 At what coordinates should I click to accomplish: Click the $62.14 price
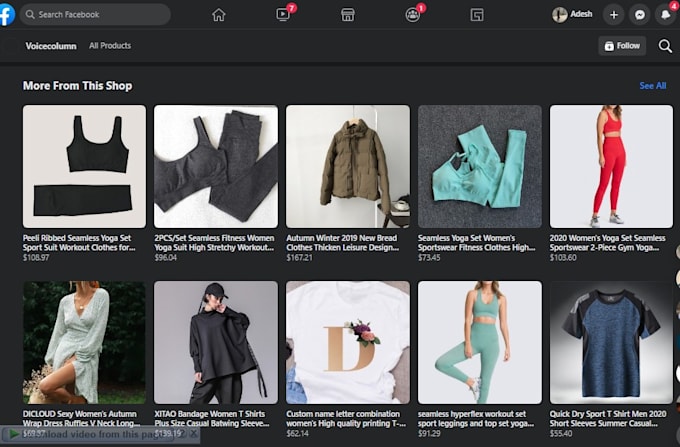pyautogui.click(x=298, y=434)
